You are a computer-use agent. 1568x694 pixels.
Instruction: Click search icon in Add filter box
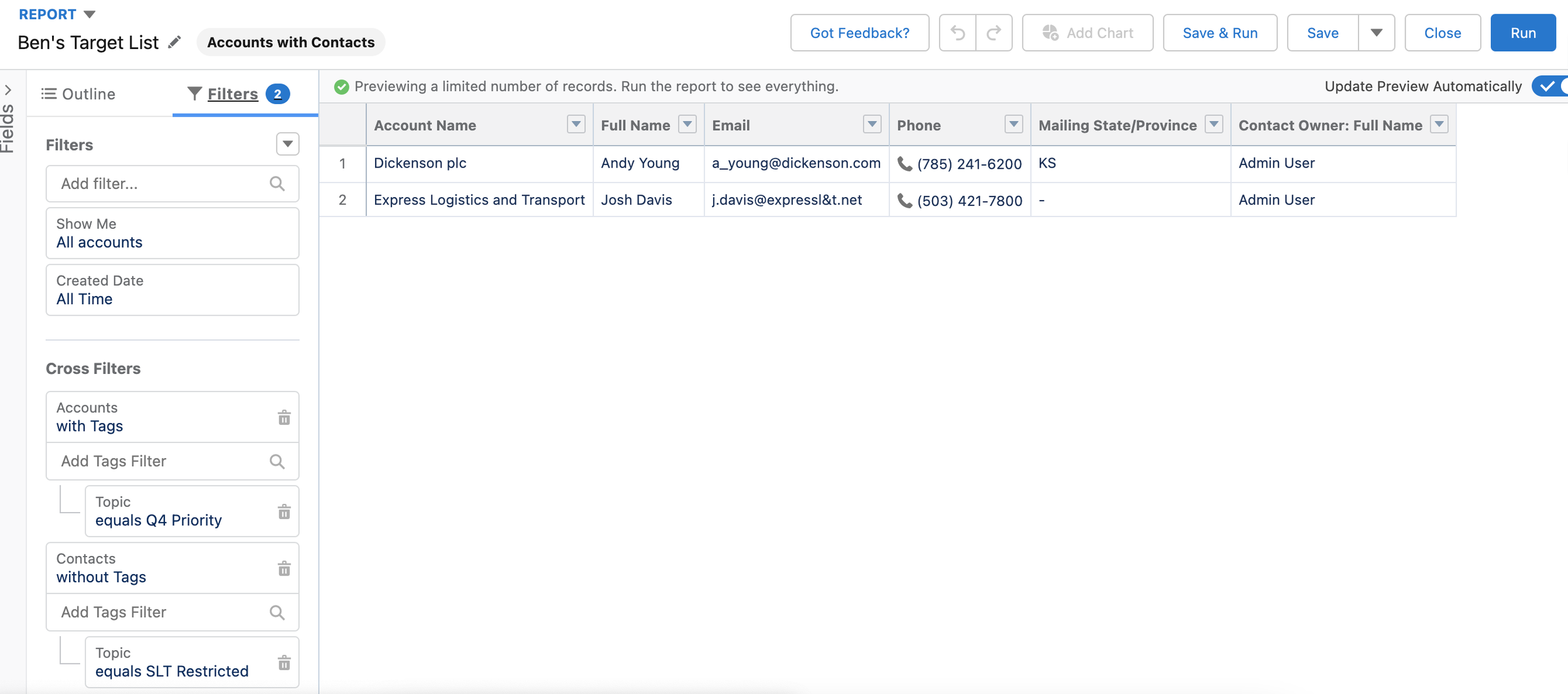point(277,184)
